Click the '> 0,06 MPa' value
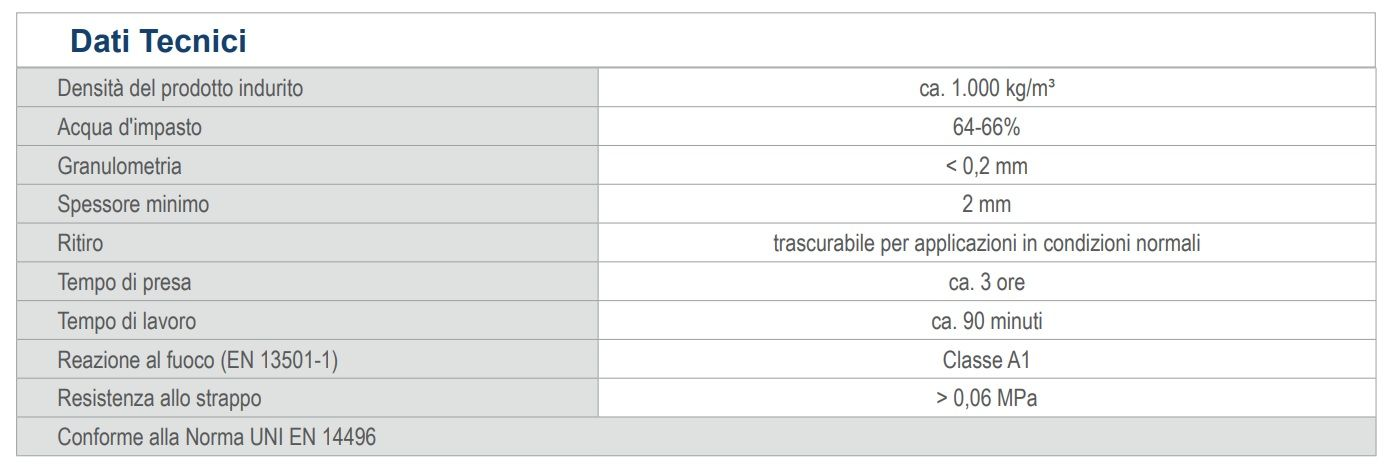Screen dimensions: 1391x472 click(x=986, y=398)
